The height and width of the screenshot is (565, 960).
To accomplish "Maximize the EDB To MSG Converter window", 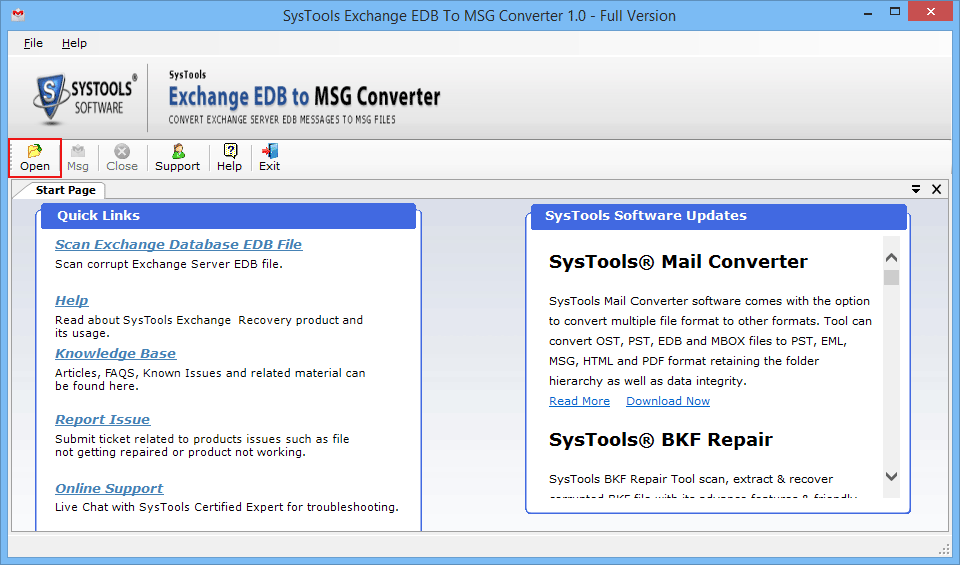I will point(894,12).
